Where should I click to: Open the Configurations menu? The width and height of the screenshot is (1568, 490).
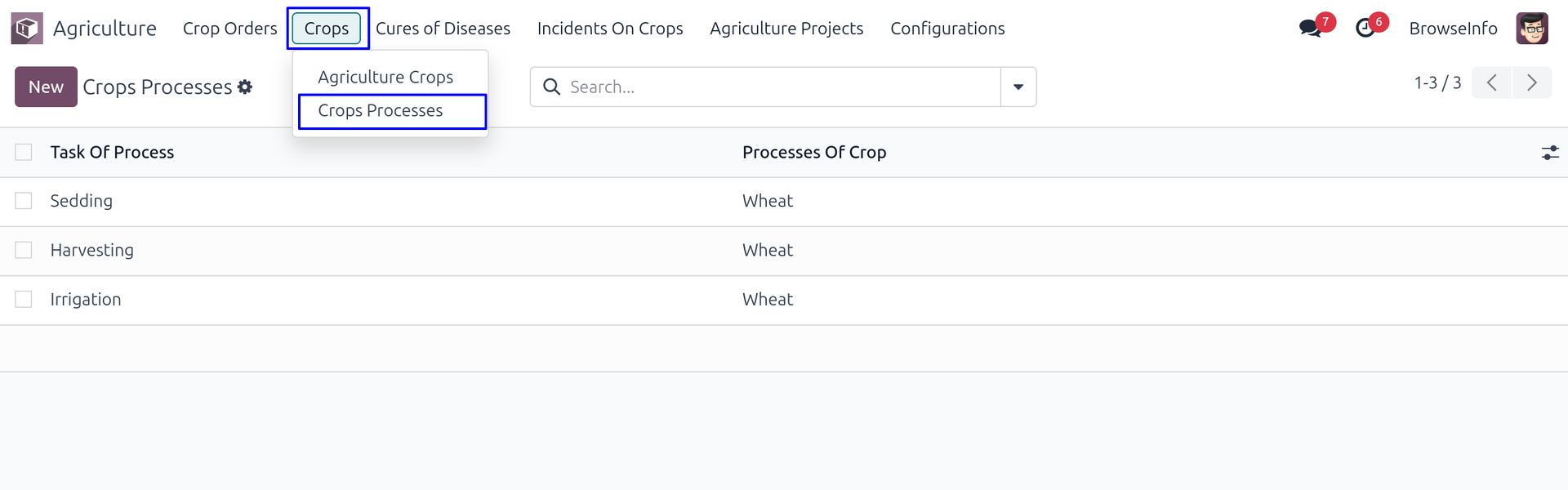tap(947, 29)
